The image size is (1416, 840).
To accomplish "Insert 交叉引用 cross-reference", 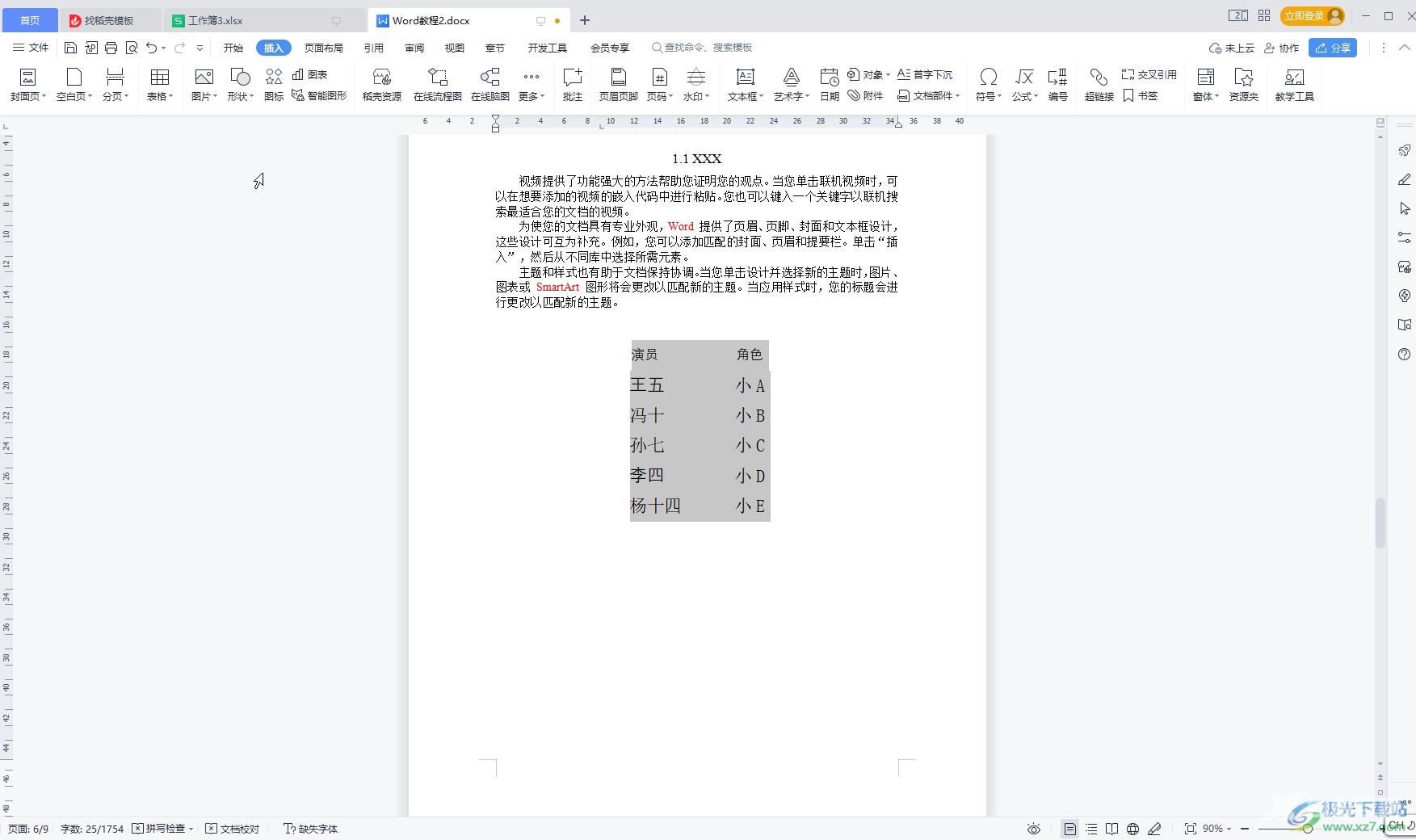I will point(1149,74).
